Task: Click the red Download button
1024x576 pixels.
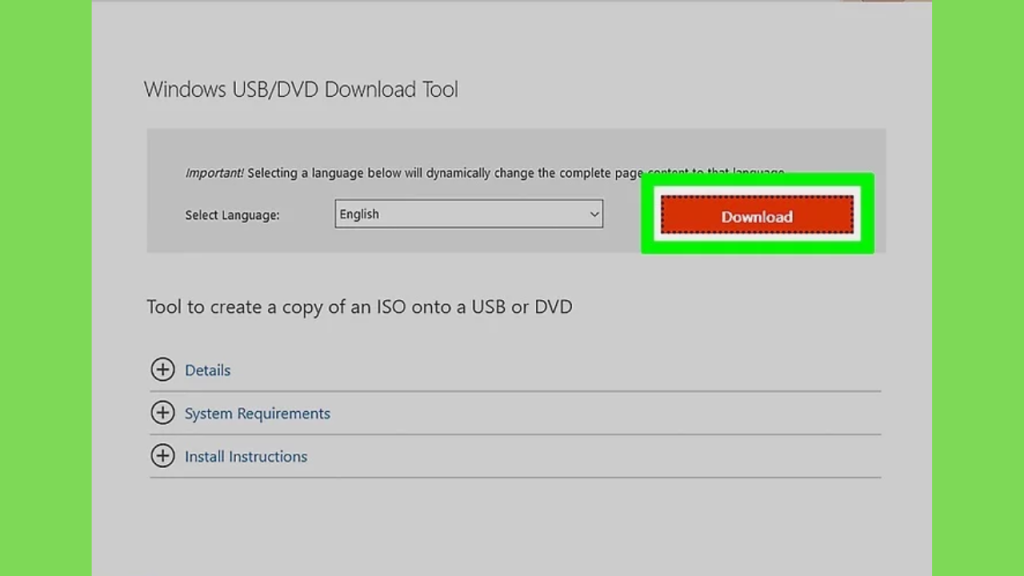Action: (757, 215)
